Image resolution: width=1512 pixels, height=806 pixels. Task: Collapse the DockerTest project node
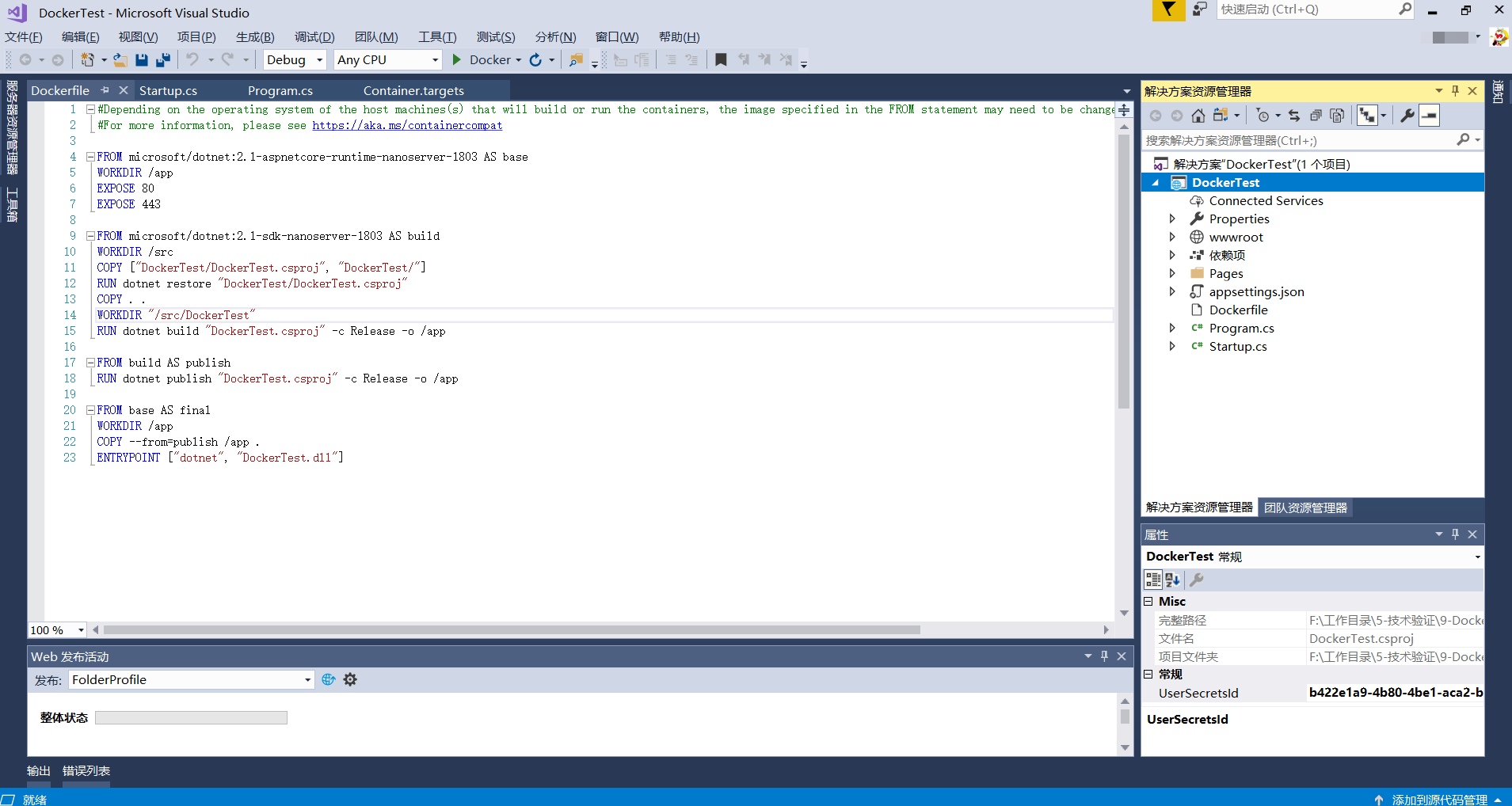pos(1156,183)
